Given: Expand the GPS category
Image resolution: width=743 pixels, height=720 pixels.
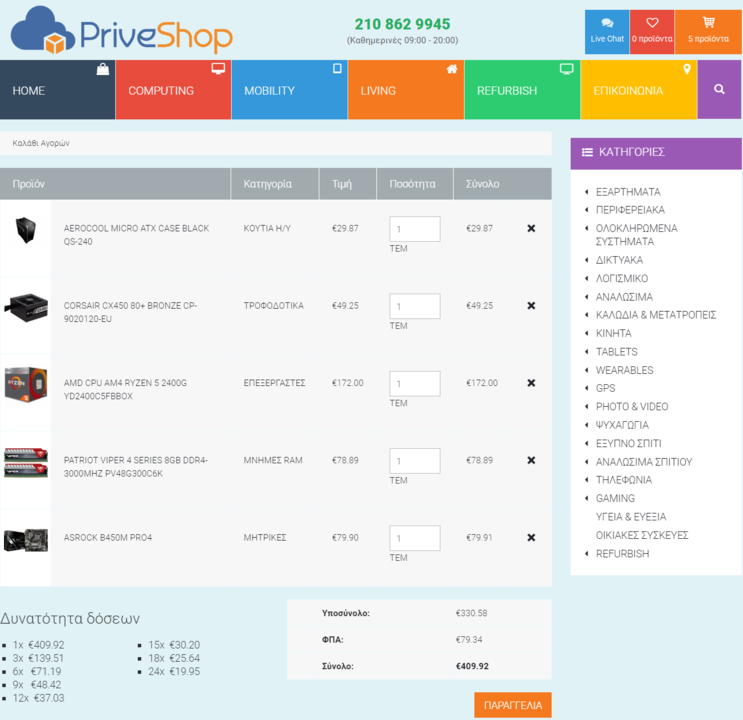Looking at the screenshot, I should (605, 389).
